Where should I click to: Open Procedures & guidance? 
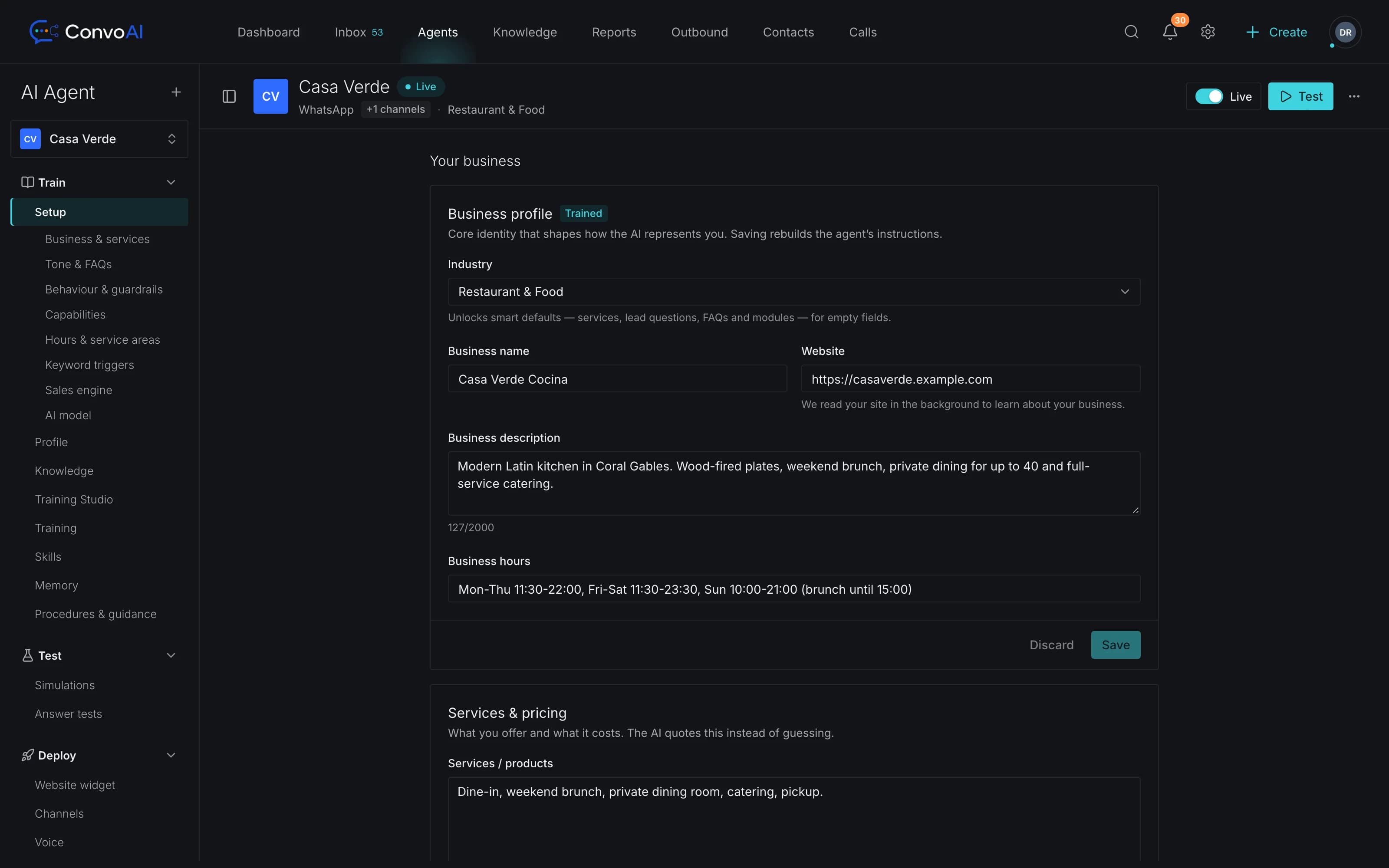95,614
